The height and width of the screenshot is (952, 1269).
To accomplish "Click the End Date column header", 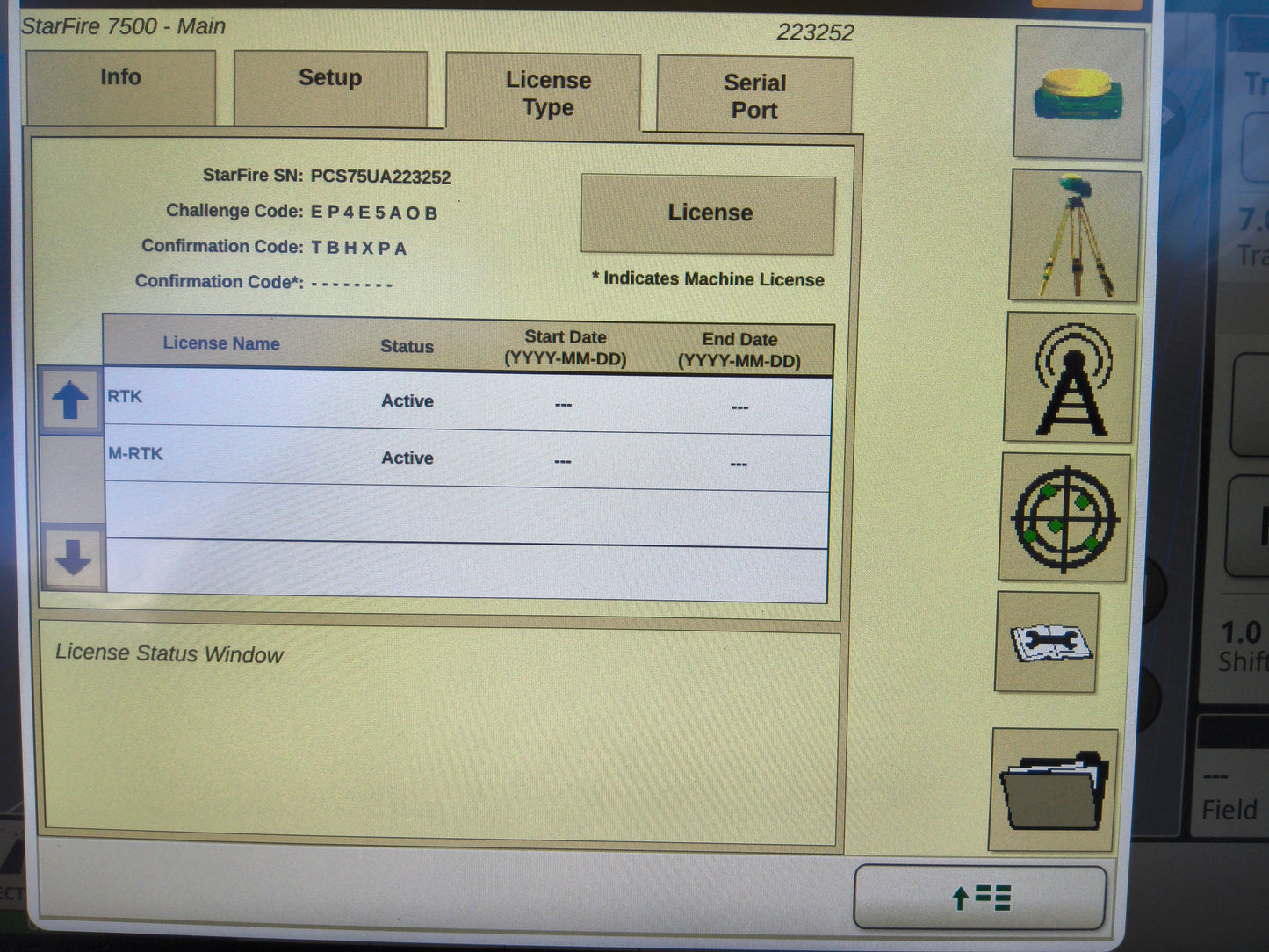I will [x=739, y=350].
